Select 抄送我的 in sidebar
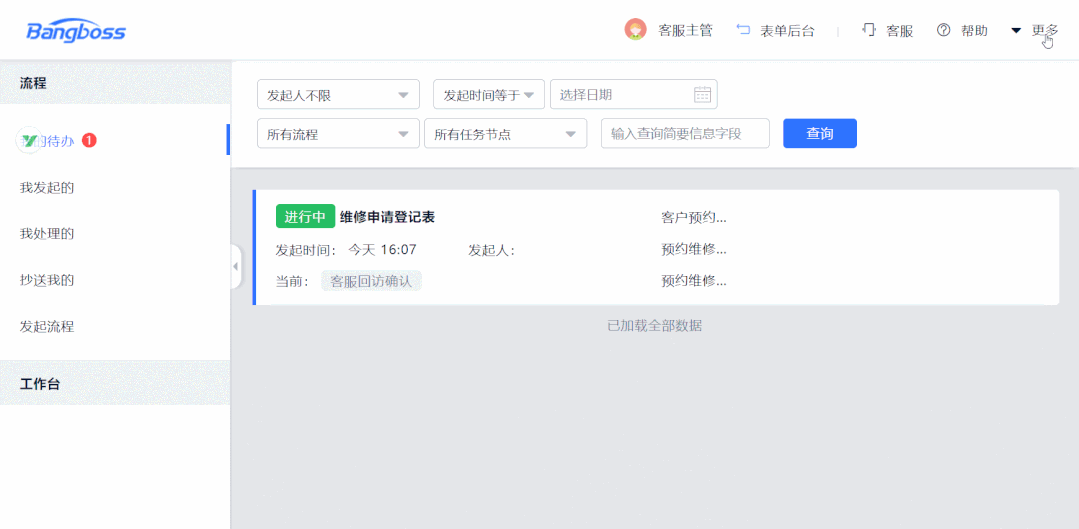This screenshot has height=529, width=1079. (47, 280)
